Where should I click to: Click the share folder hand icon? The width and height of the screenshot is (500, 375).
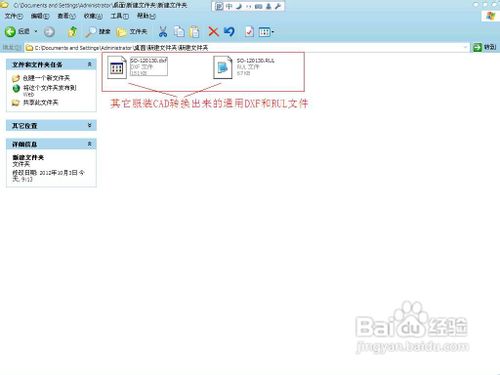(16, 103)
